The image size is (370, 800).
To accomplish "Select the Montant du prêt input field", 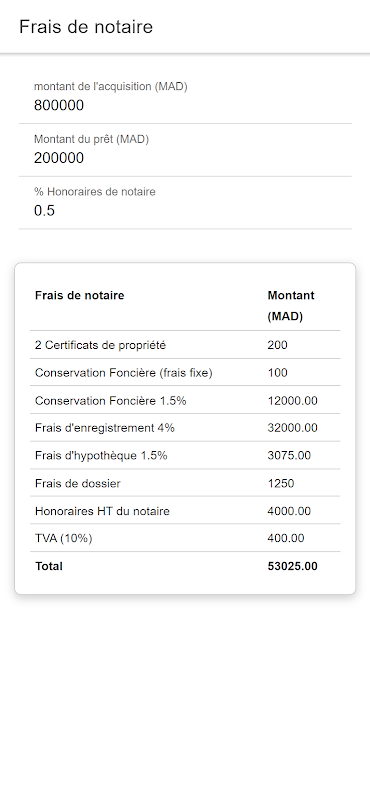I will tap(185, 150).
